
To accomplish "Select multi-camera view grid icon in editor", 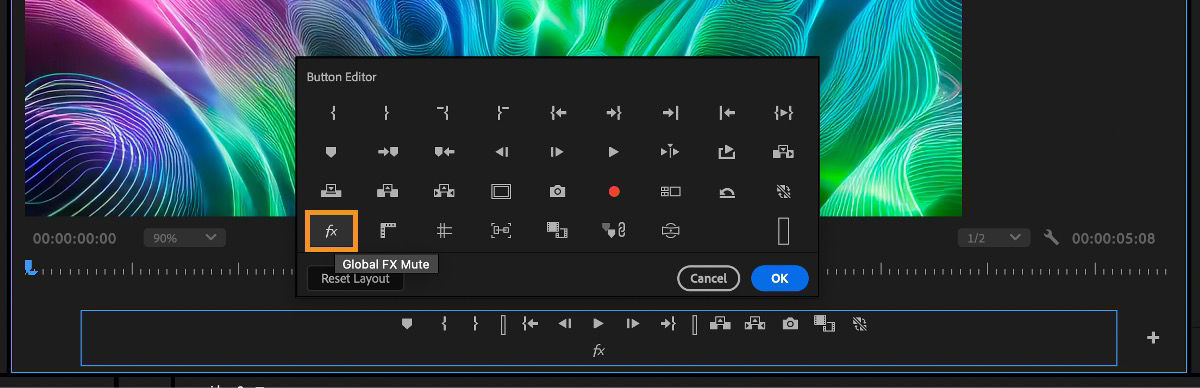I will coord(671,190).
